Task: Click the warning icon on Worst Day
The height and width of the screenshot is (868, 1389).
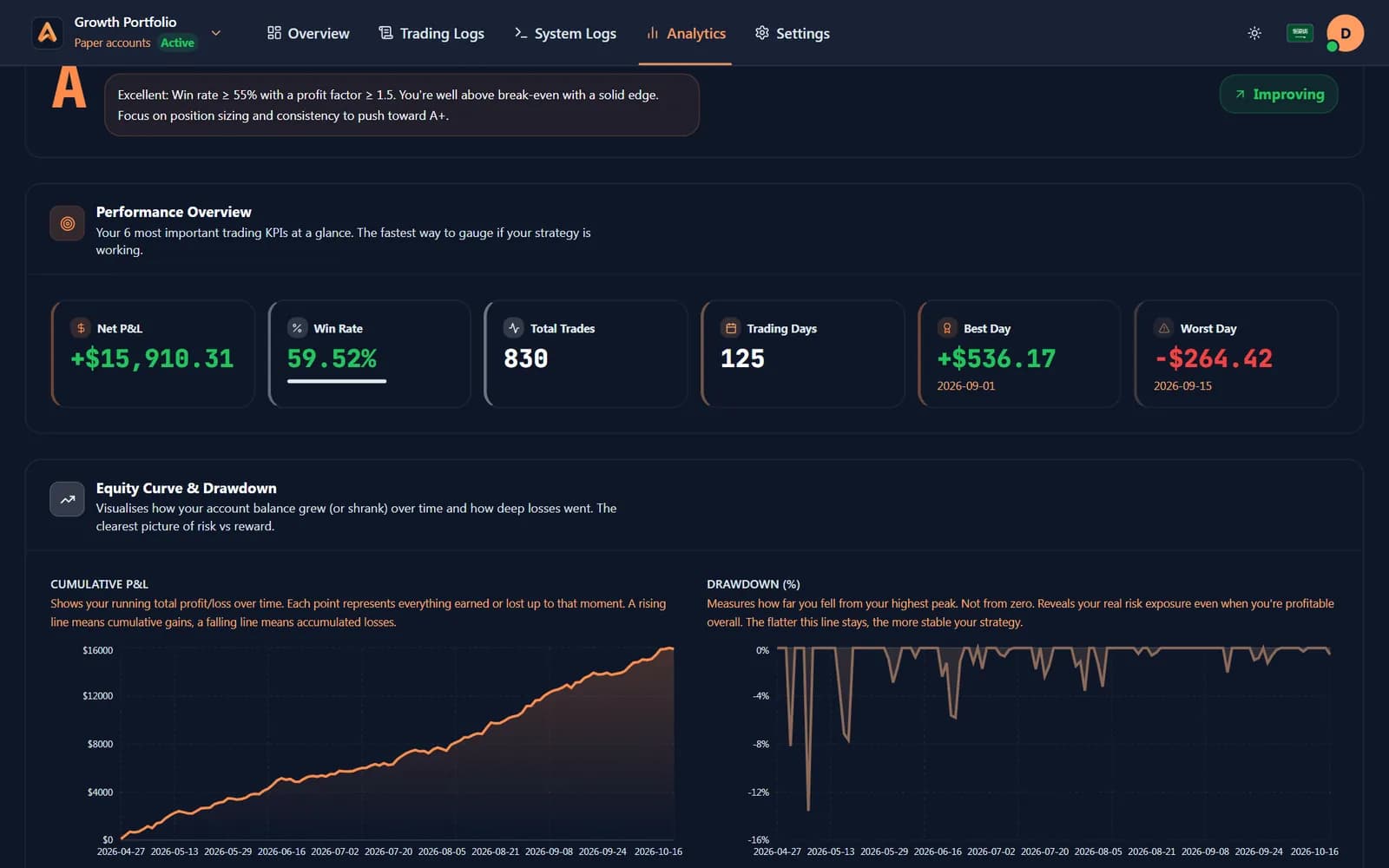Action: (x=1164, y=328)
